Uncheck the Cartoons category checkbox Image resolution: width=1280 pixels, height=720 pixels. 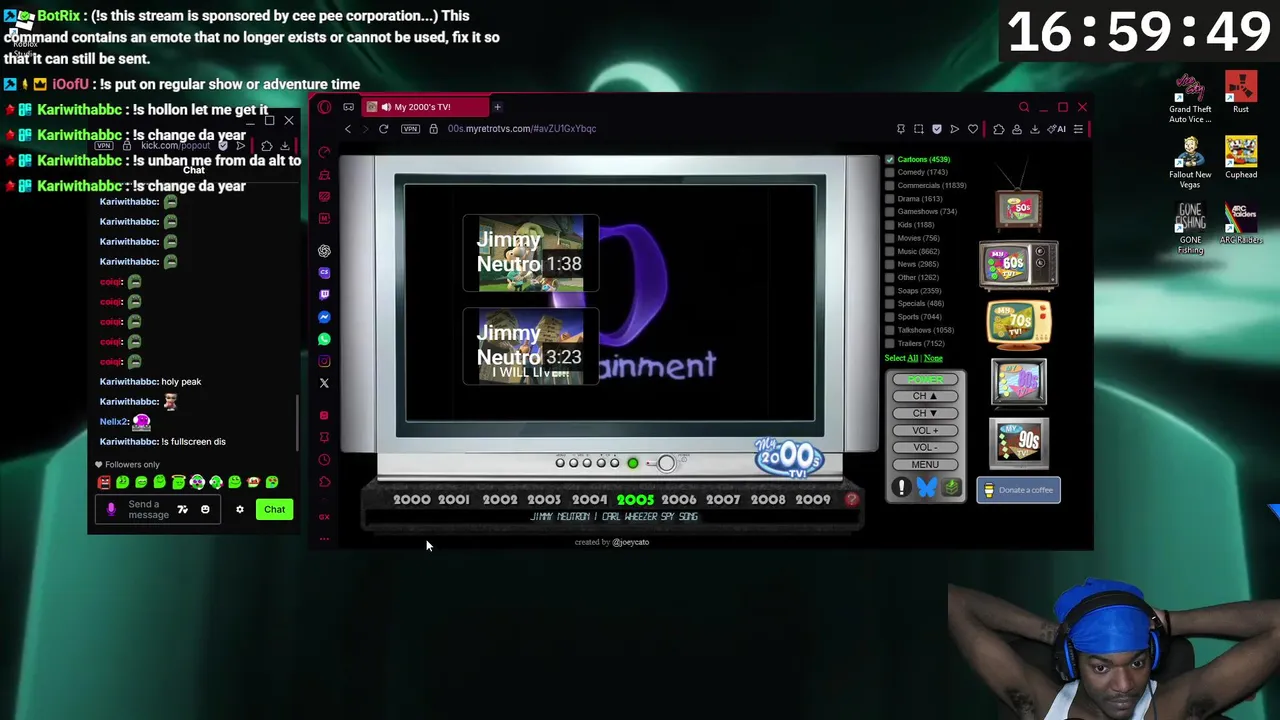click(x=890, y=159)
